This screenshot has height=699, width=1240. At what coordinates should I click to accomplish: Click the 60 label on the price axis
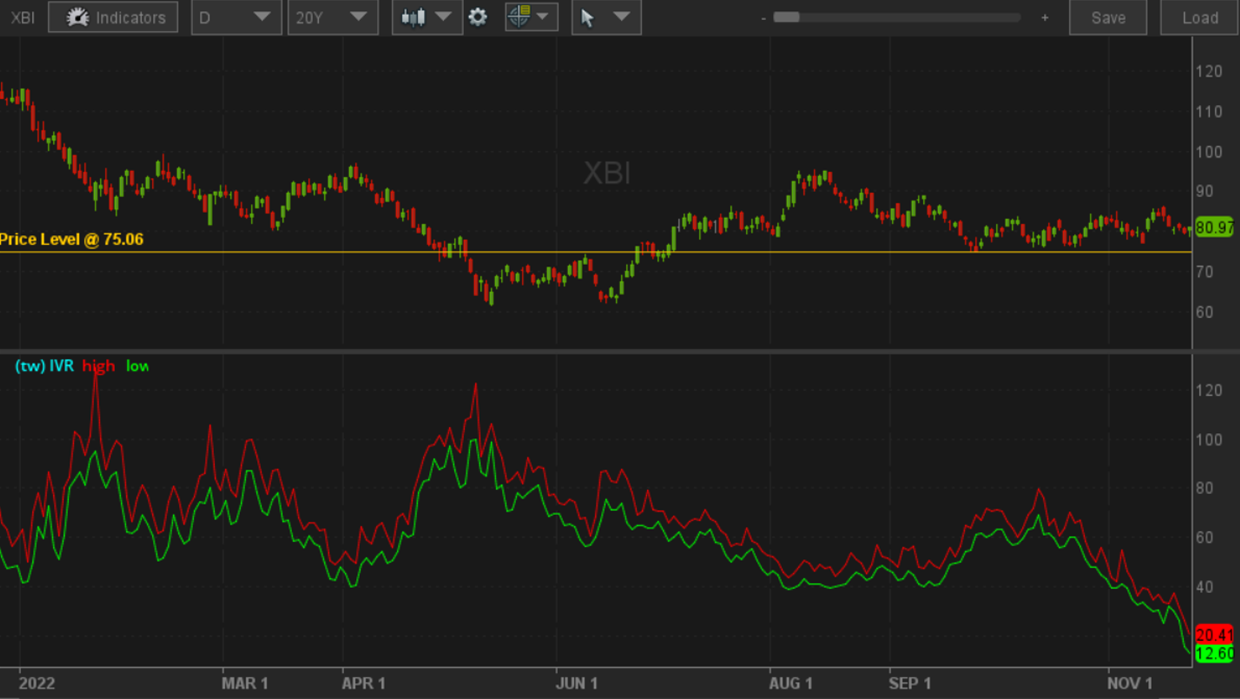tap(1205, 312)
